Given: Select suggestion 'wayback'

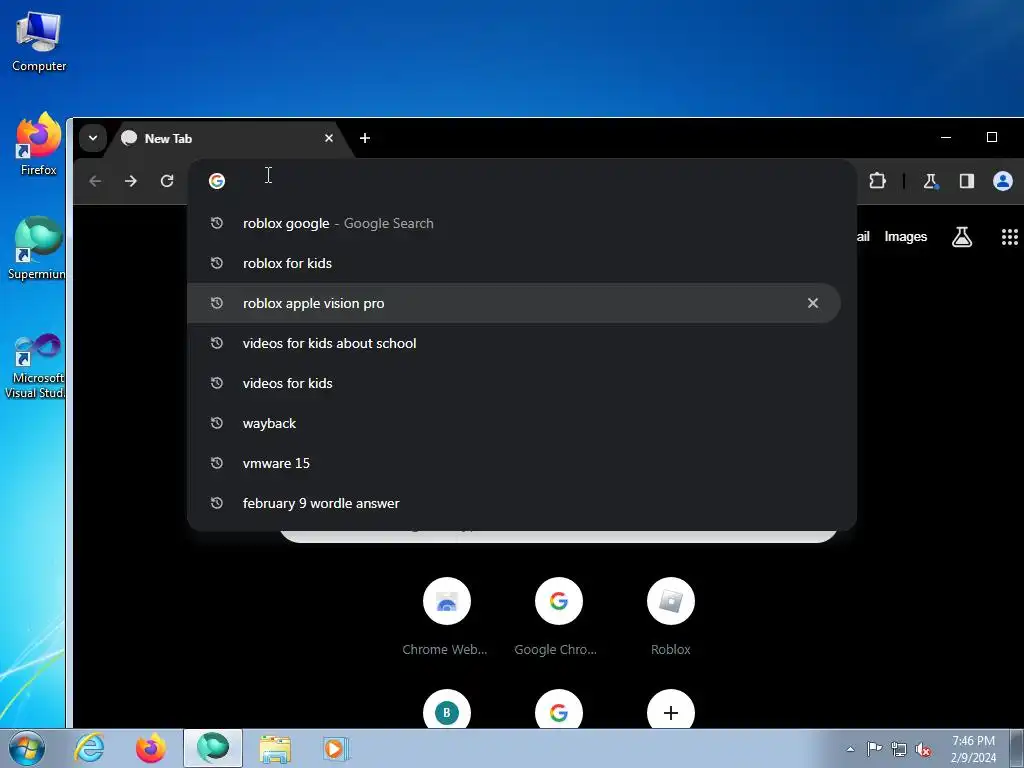Looking at the screenshot, I should pyautogui.click(x=514, y=423).
